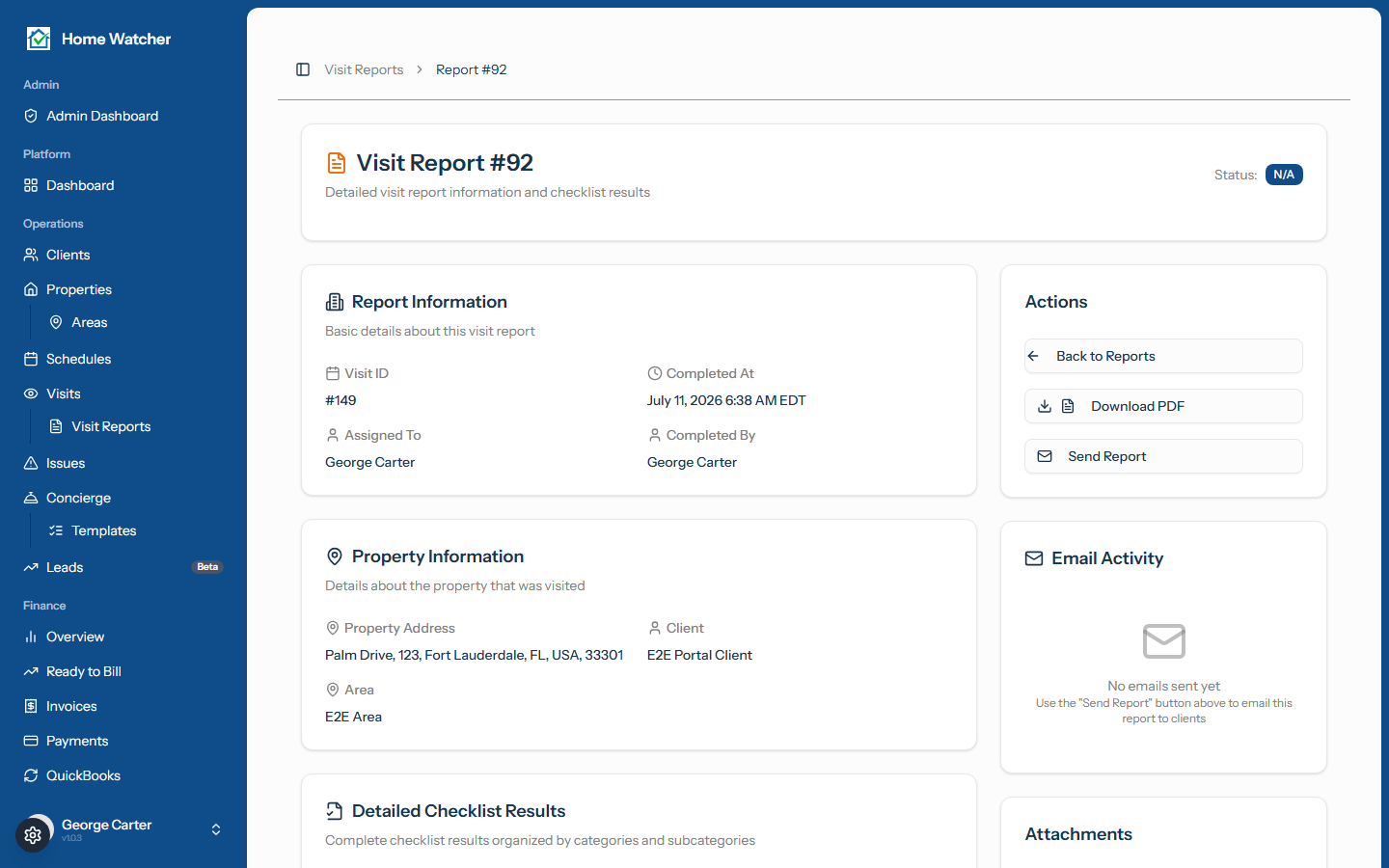Click the Dashboard grid icon
The height and width of the screenshot is (868, 1389).
(x=31, y=185)
